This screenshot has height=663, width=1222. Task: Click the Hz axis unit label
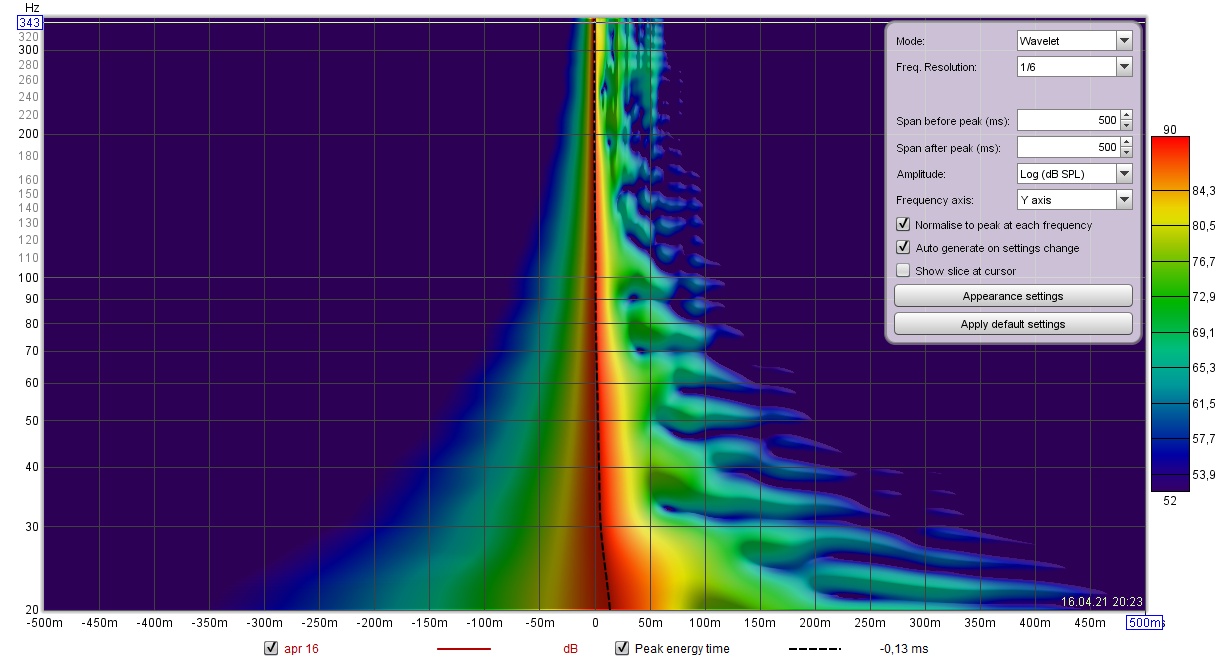pos(32,7)
